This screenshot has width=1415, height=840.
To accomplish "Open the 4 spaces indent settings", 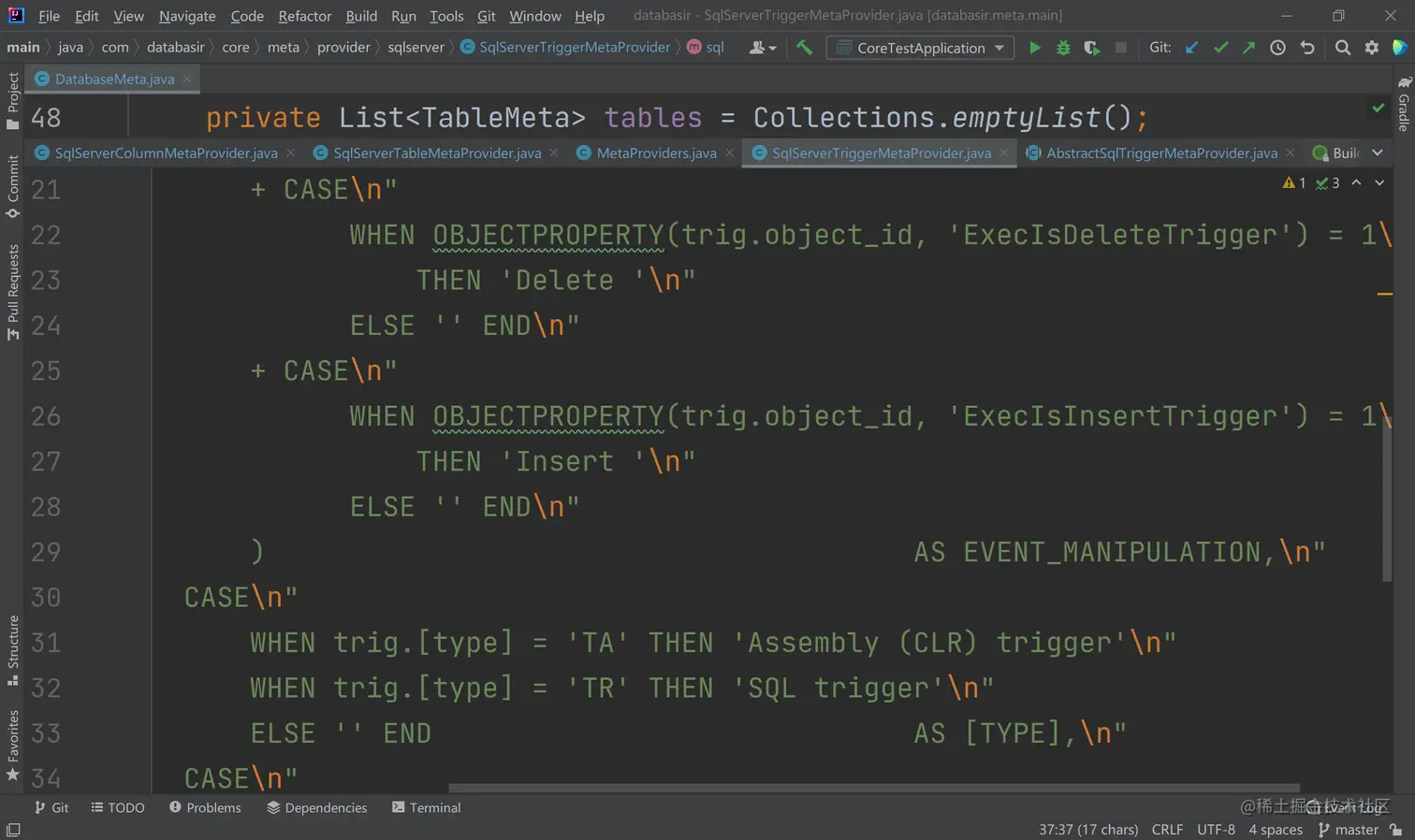I will tap(1276, 830).
